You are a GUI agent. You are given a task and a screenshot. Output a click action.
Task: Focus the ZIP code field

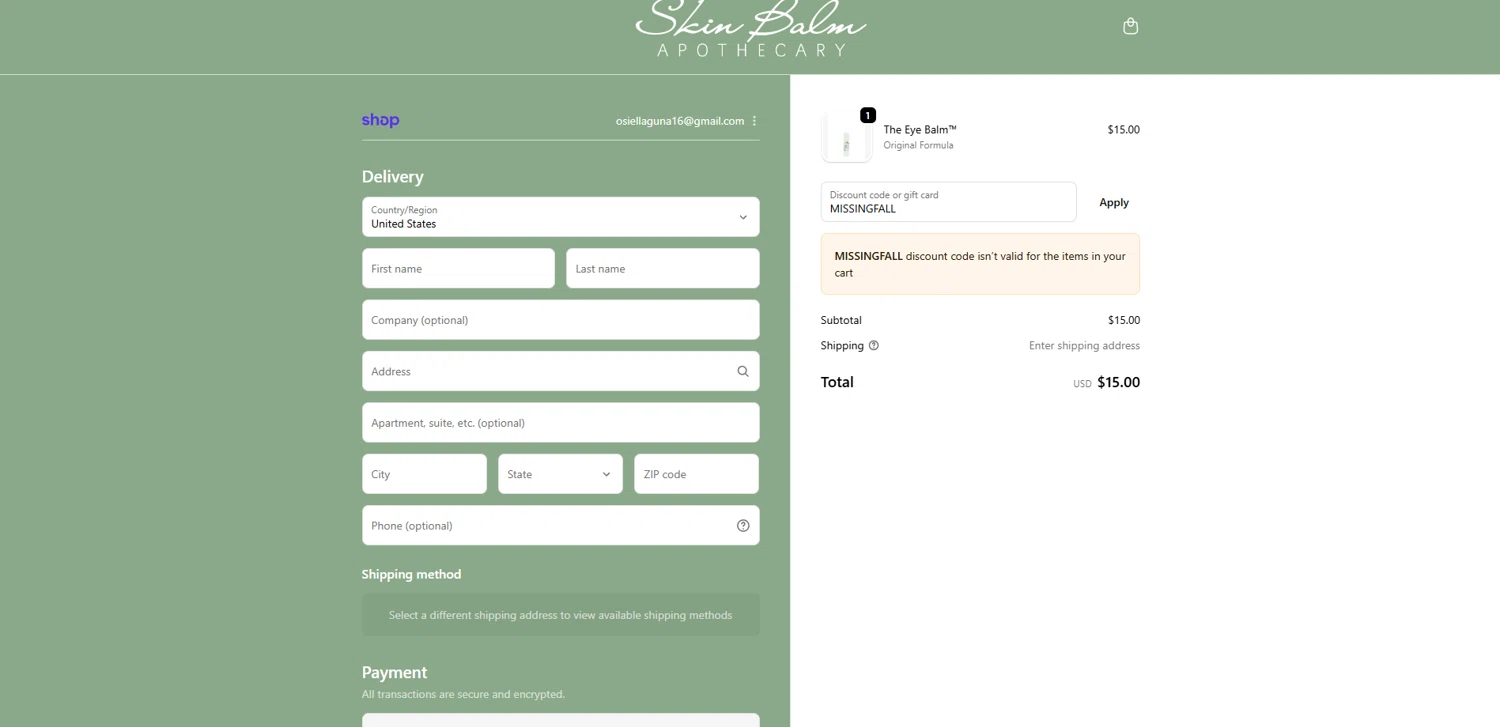tap(696, 474)
